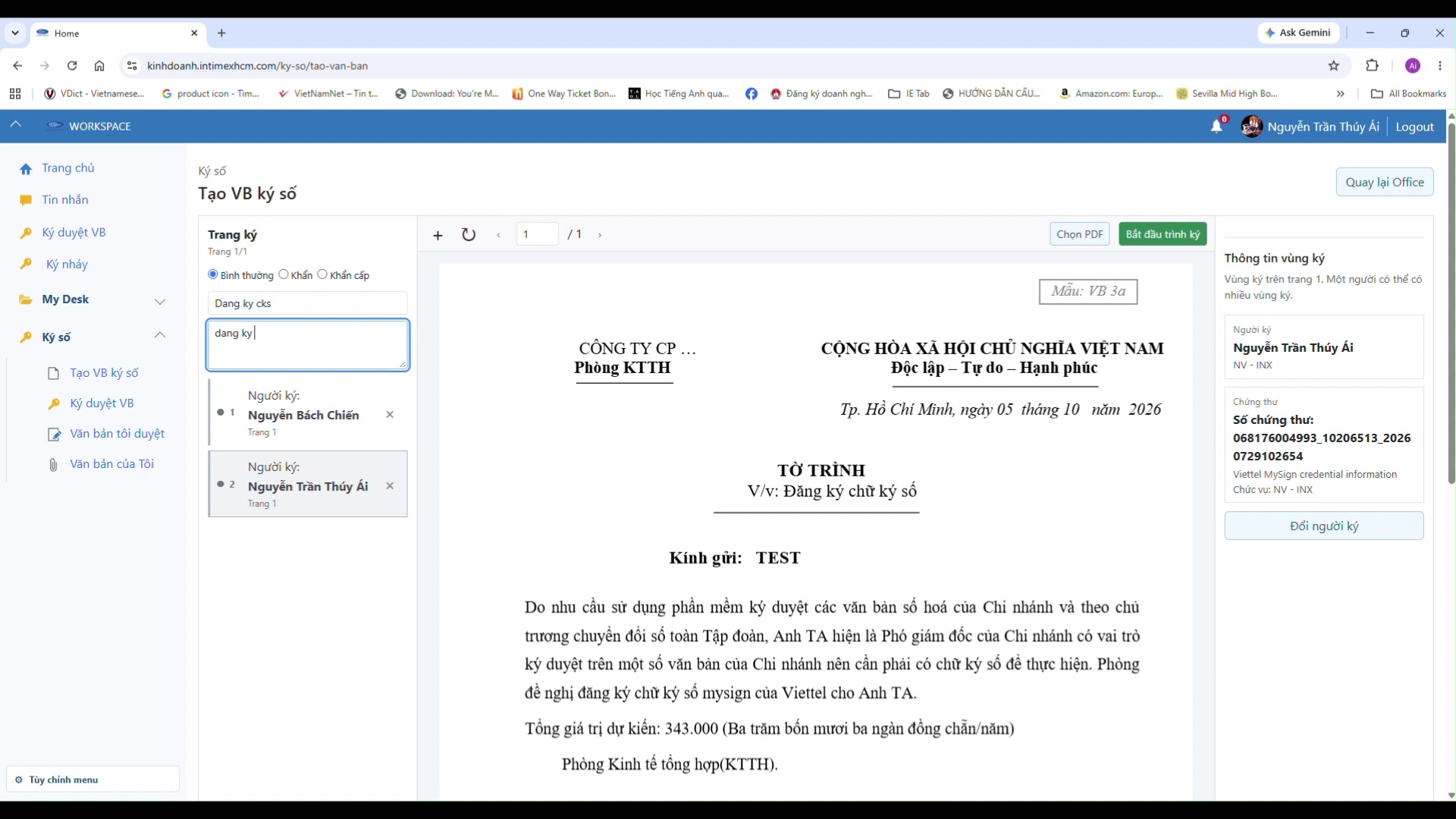Reload the browser page
The height and width of the screenshot is (819, 1456).
coord(72,66)
